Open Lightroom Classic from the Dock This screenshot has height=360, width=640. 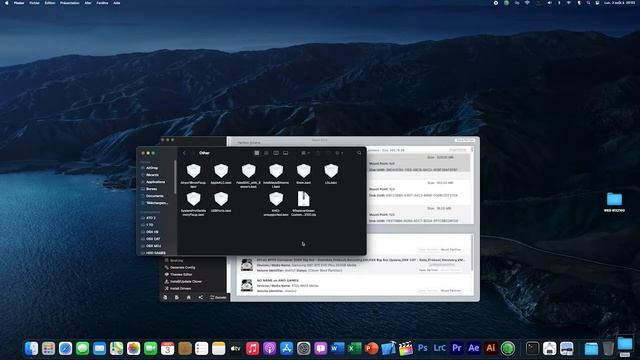pos(440,348)
